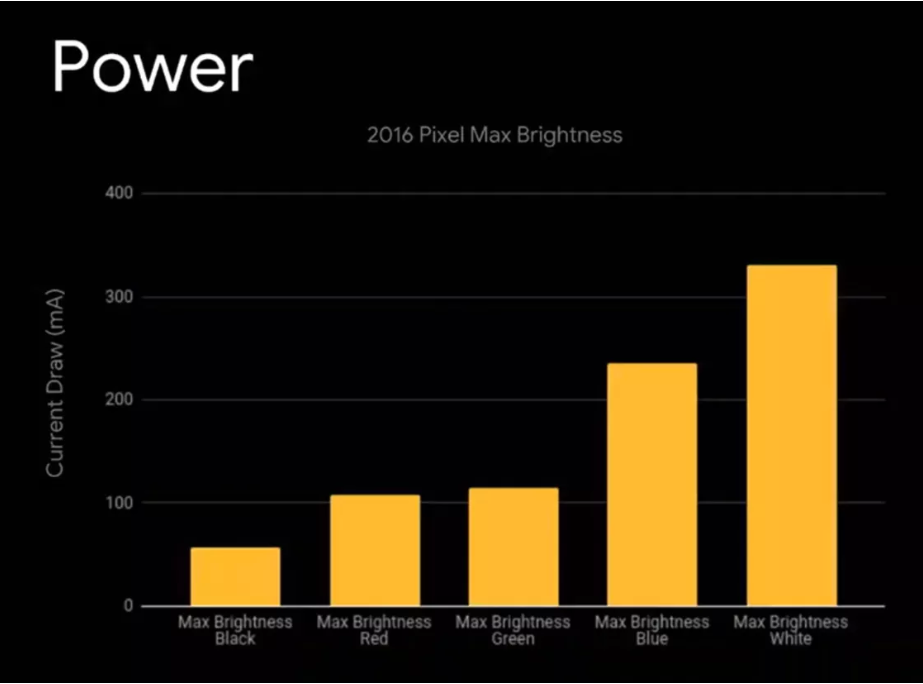This screenshot has height=684, width=923.
Task: Click the Max Brightness Red bar
Action: pos(375,550)
